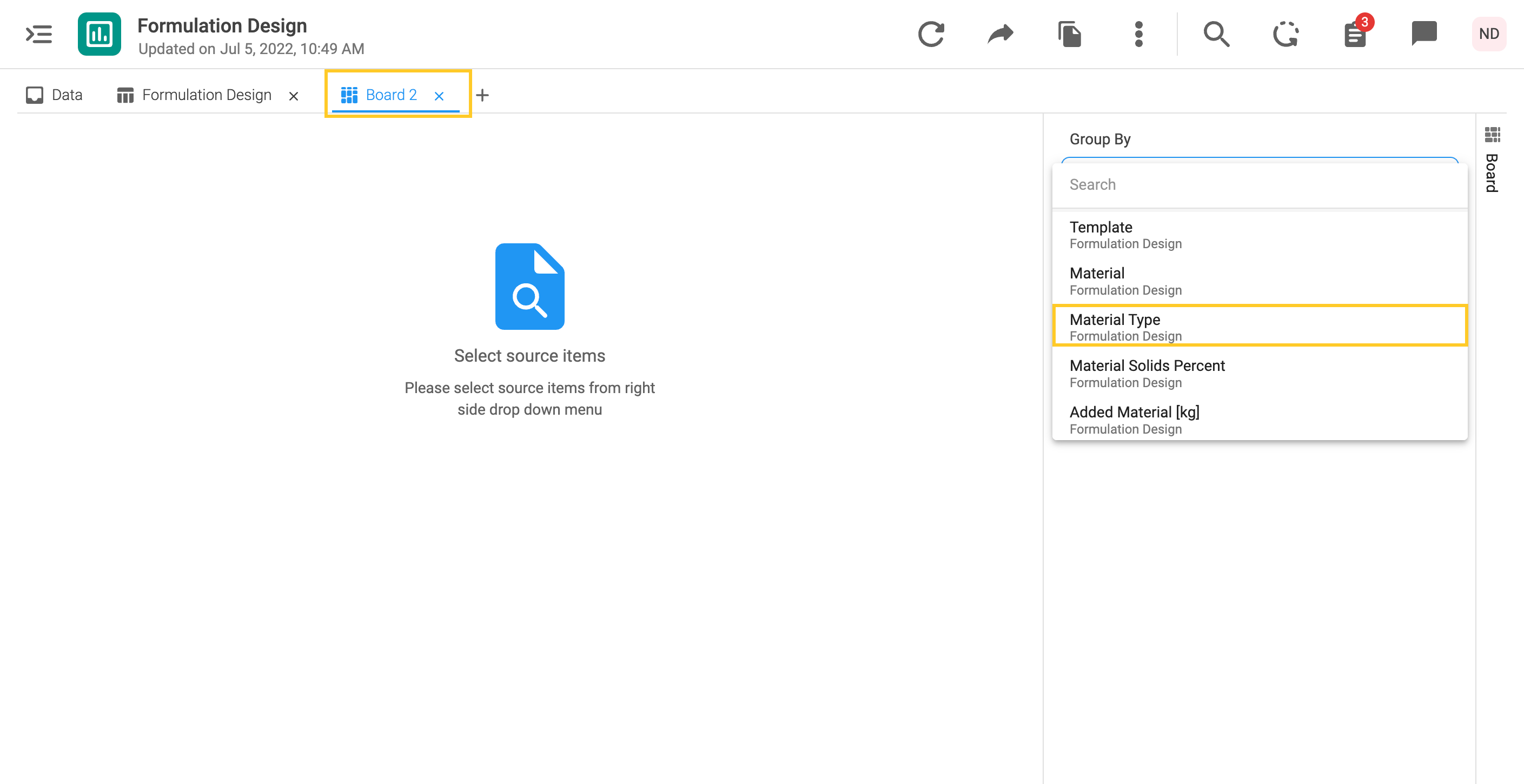Close the Formulation Design tab
This screenshot has height=784, width=1524.
pos(294,96)
